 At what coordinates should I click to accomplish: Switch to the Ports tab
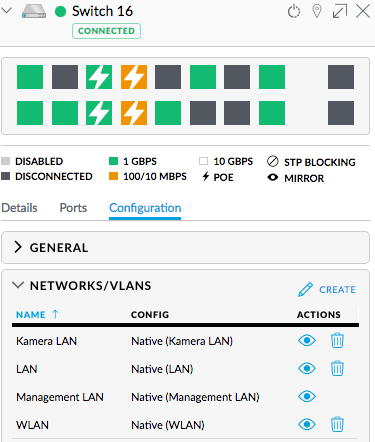click(73, 208)
